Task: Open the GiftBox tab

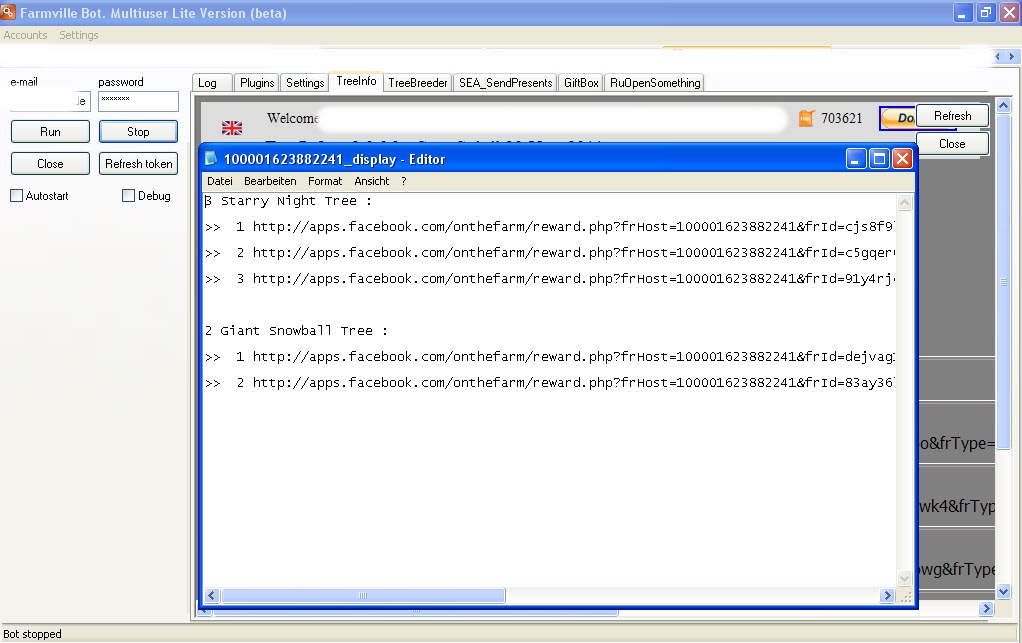Action: pyautogui.click(x=581, y=83)
